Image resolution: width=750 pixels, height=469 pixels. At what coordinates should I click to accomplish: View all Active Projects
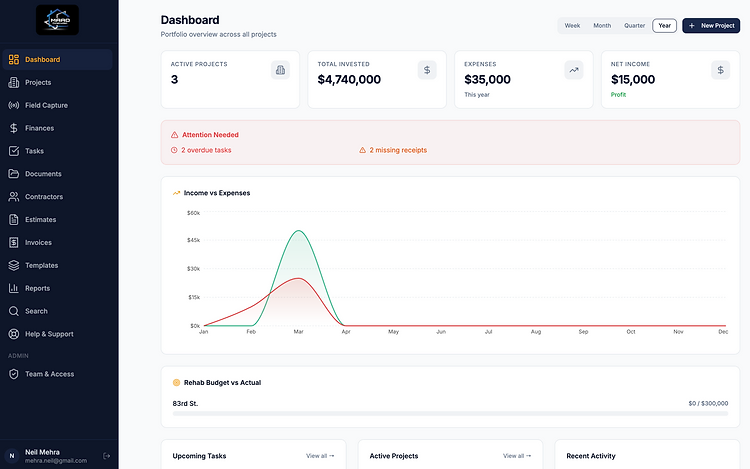[517, 456]
